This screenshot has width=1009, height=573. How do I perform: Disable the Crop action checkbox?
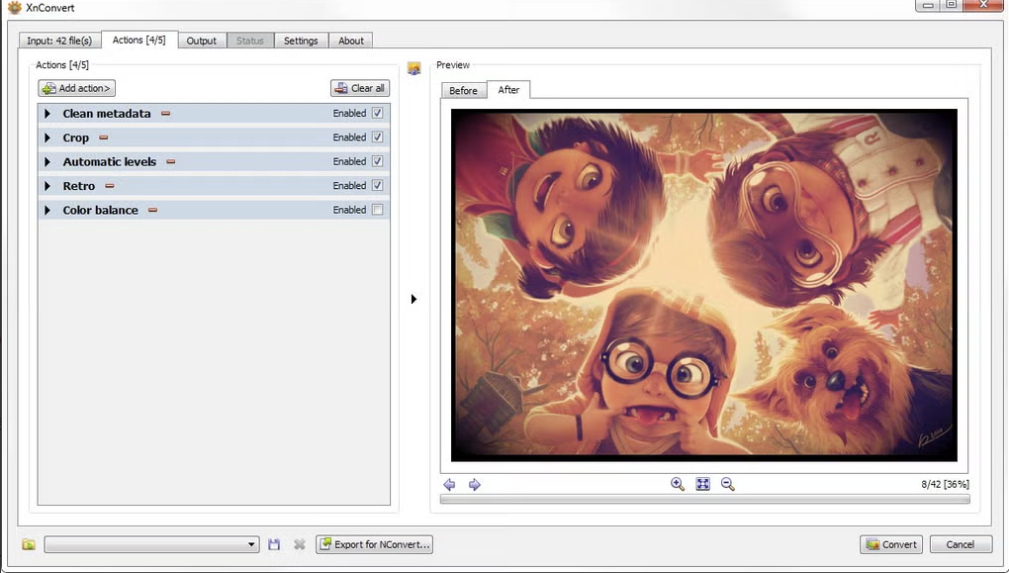[378, 137]
